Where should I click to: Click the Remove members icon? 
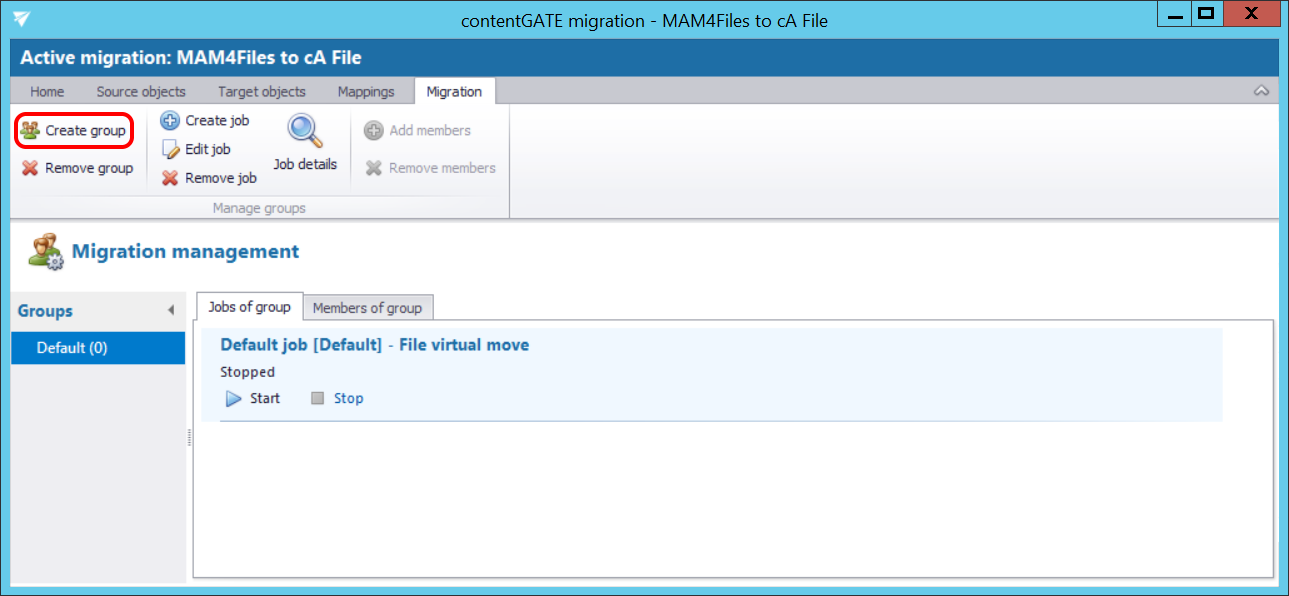[x=374, y=168]
